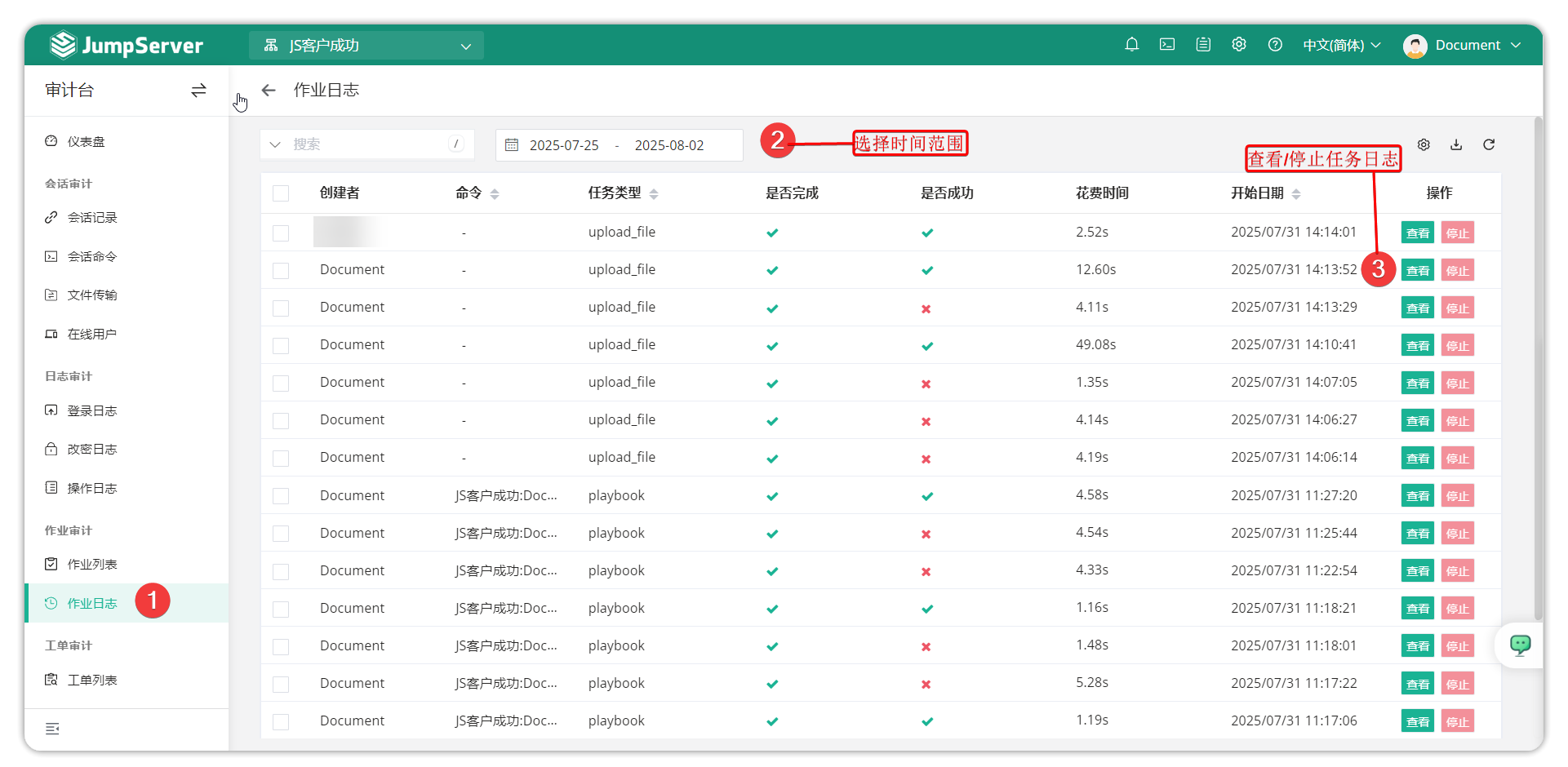Click the view switch icon beside 审计台
The height and width of the screenshot is (767, 1568).
(x=198, y=91)
